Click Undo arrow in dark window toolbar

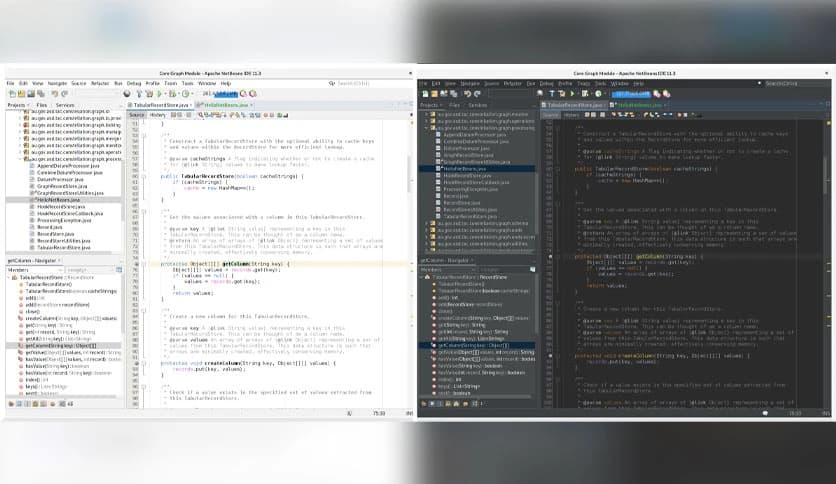[x=468, y=94]
